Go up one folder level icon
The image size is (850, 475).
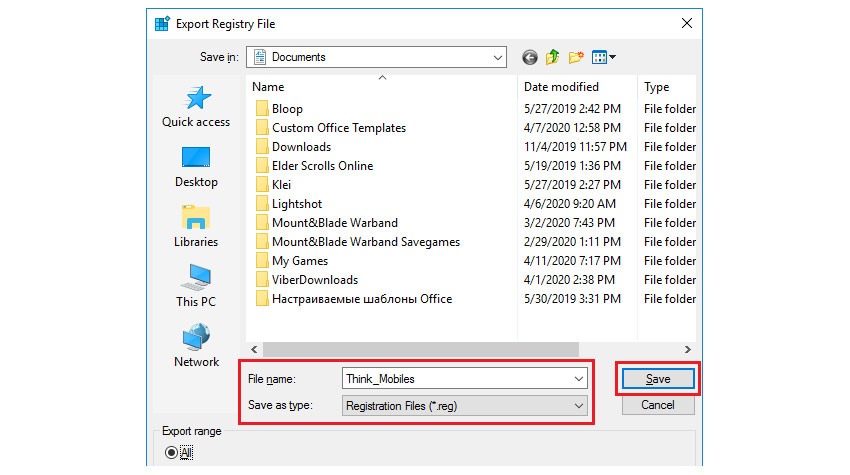552,57
